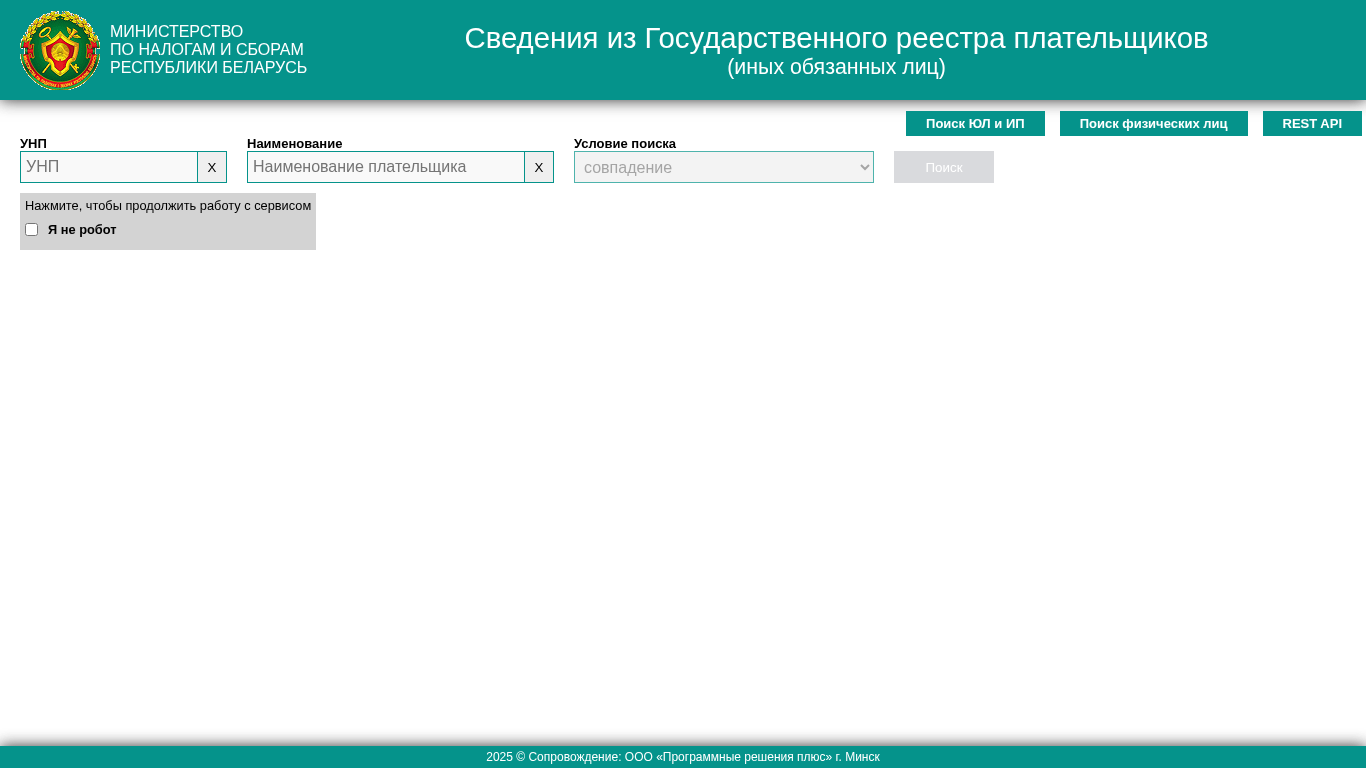
Task: Click the arrow of the совпадение combo box
Action: [864, 167]
